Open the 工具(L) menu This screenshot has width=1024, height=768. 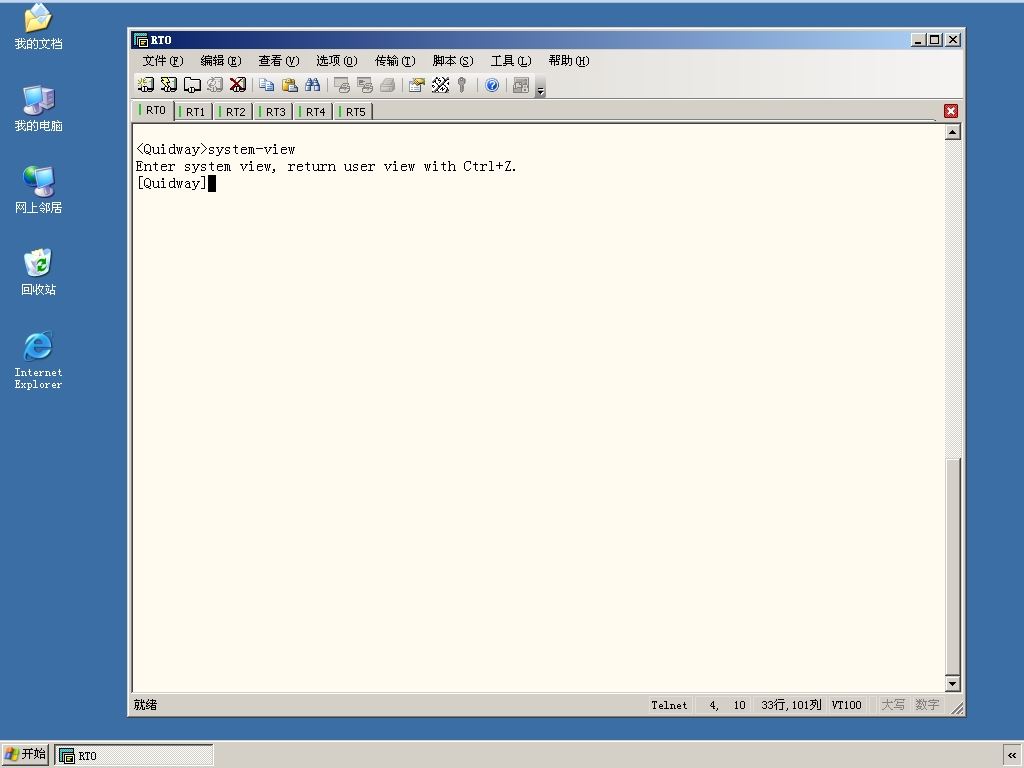coord(511,61)
